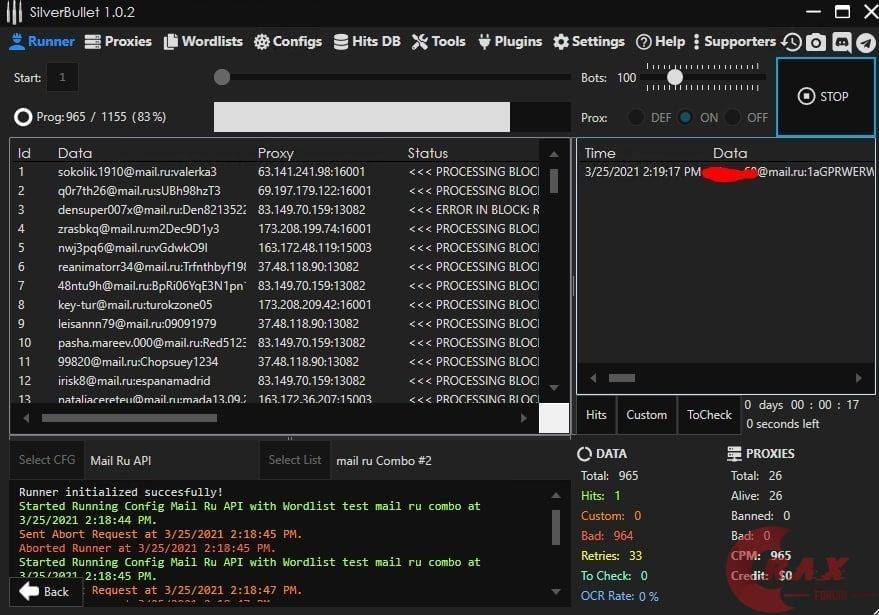This screenshot has height=615, width=879.
Task: Click the bot list scroll-down arrow
Action: (x=554, y=388)
